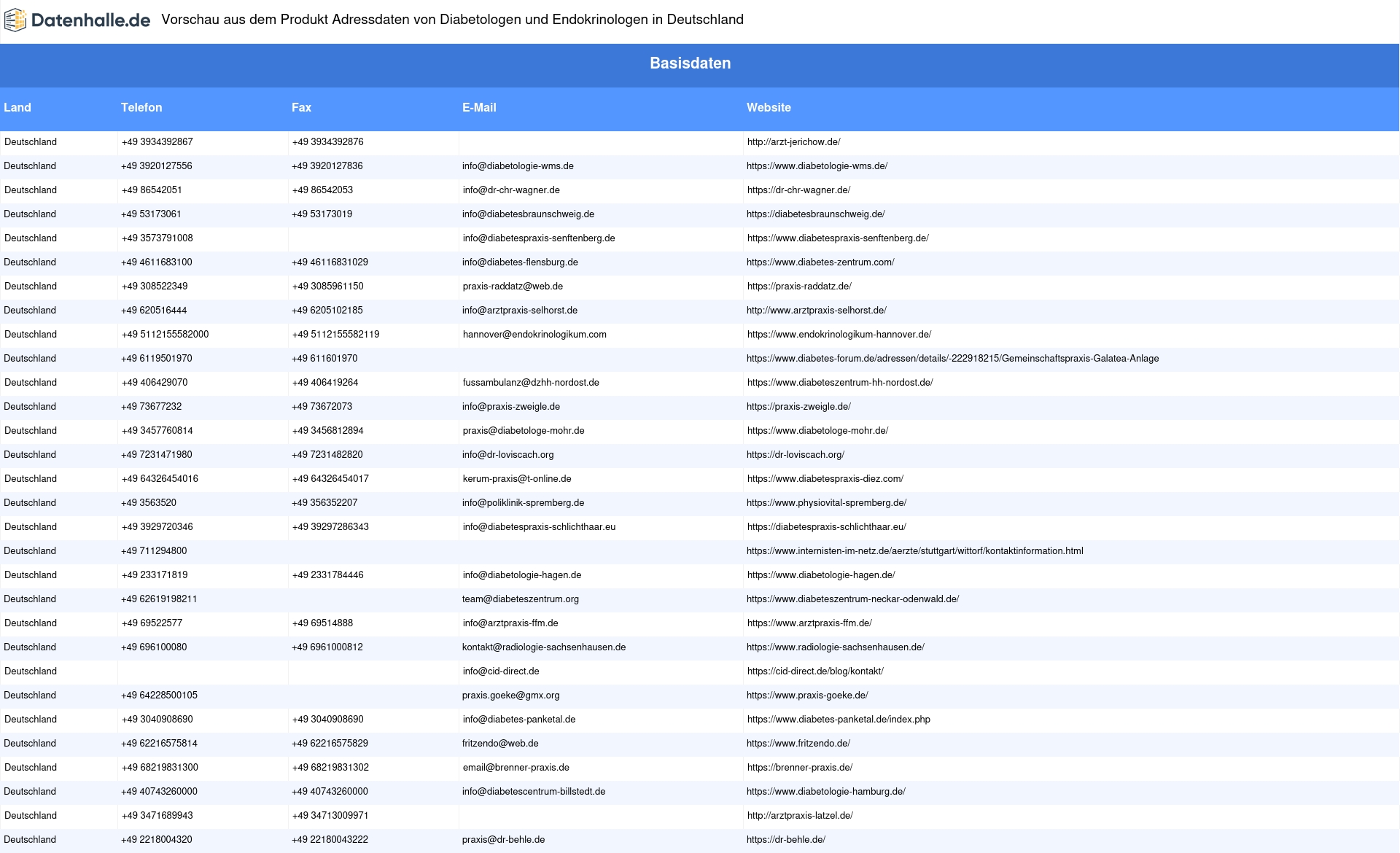
Task: Open internisten-im-netz.de wittorf kontaktinformation link
Action: [914, 551]
